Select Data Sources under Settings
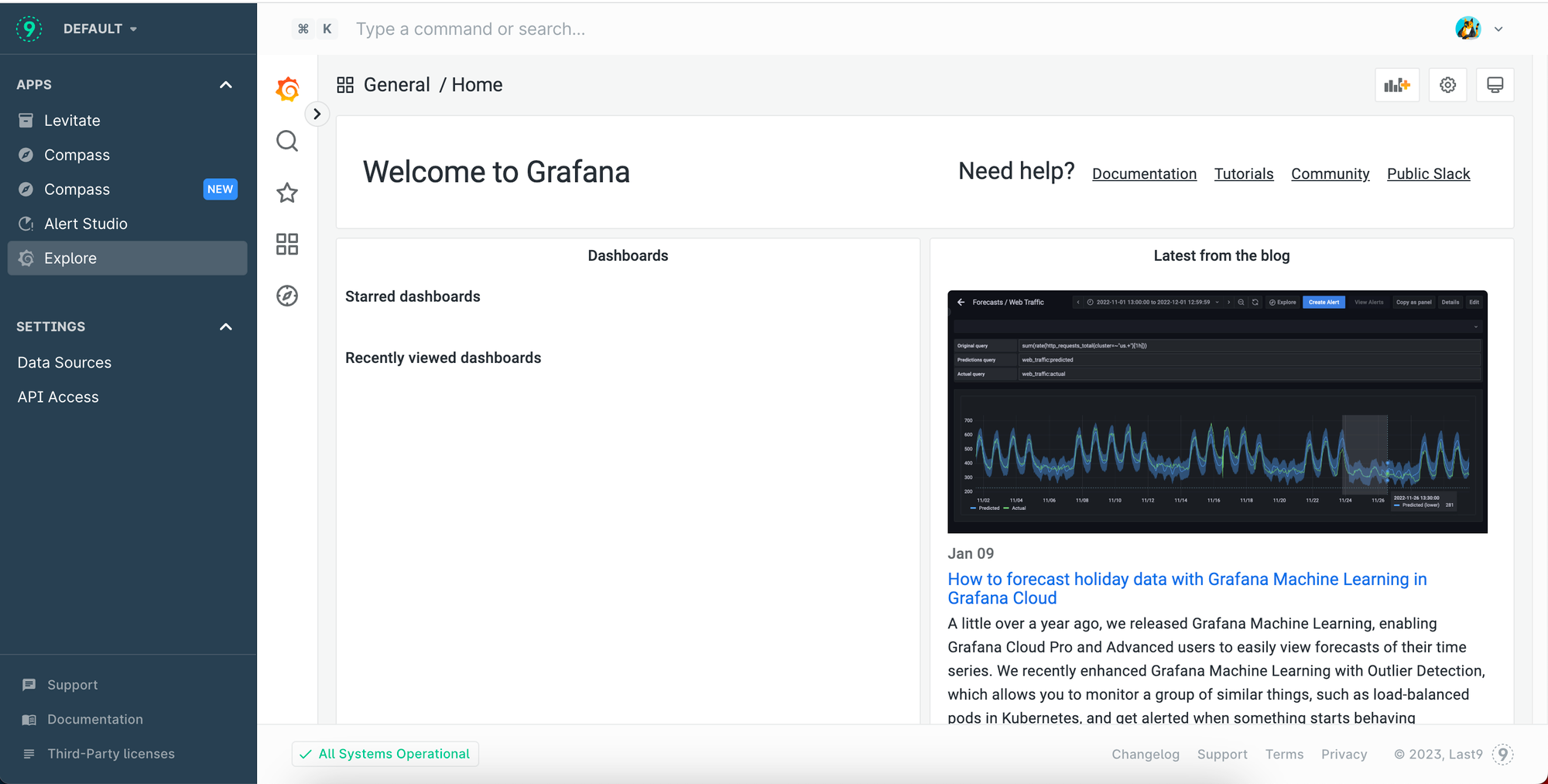 point(64,362)
